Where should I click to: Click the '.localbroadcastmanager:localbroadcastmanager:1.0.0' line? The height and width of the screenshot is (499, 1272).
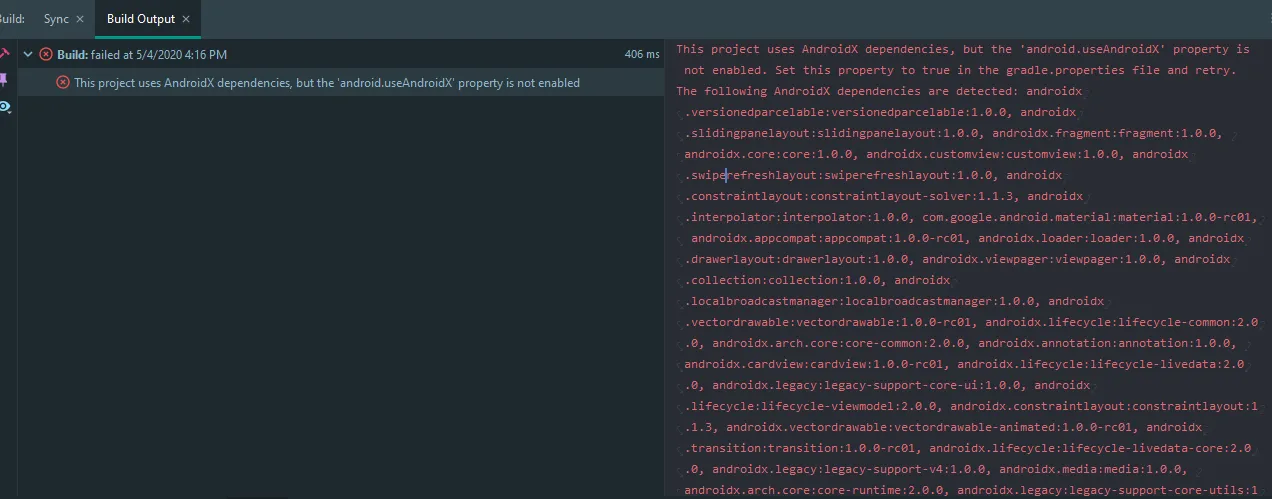pyautogui.click(x=894, y=301)
